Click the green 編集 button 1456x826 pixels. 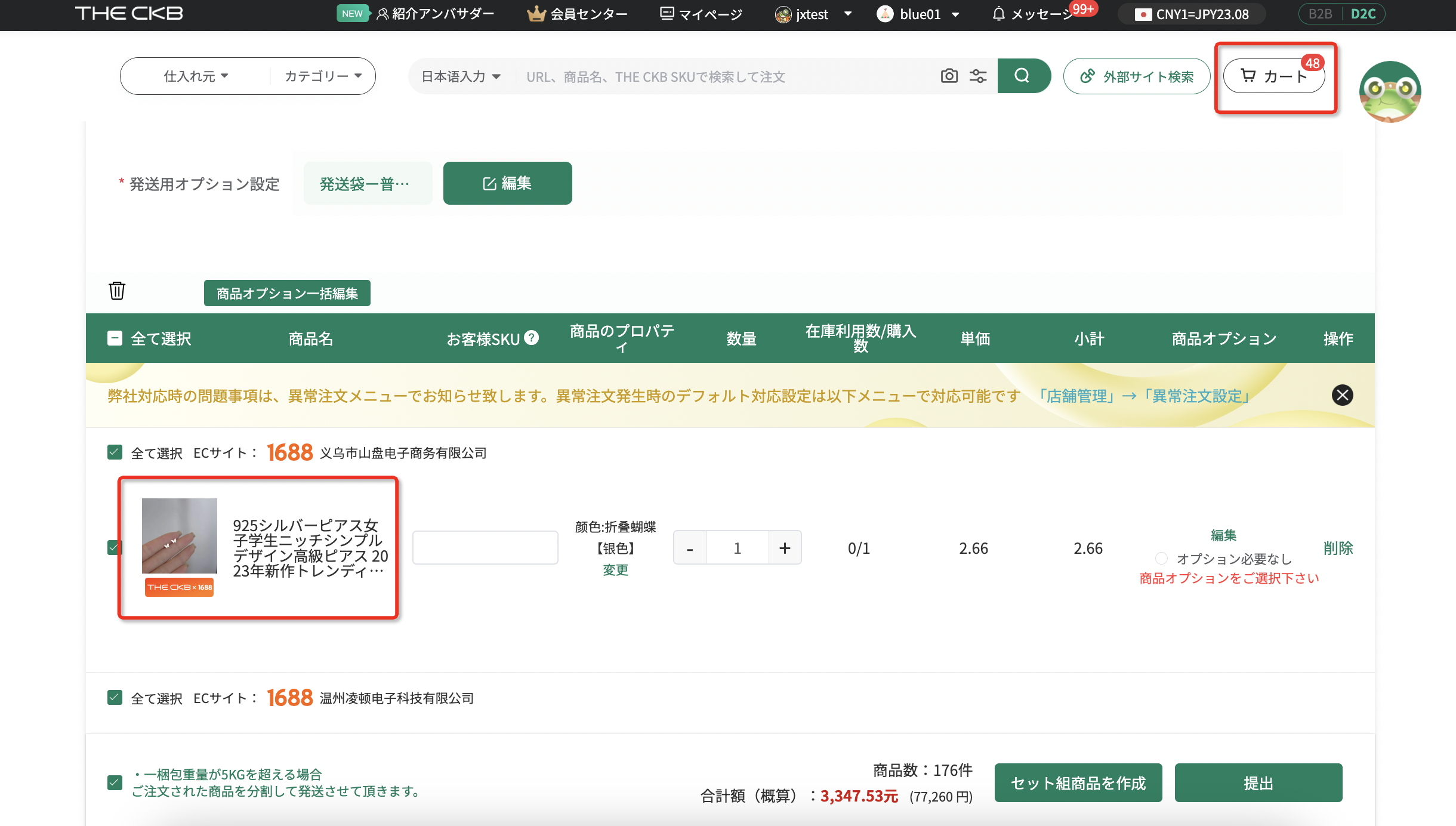pos(507,183)
